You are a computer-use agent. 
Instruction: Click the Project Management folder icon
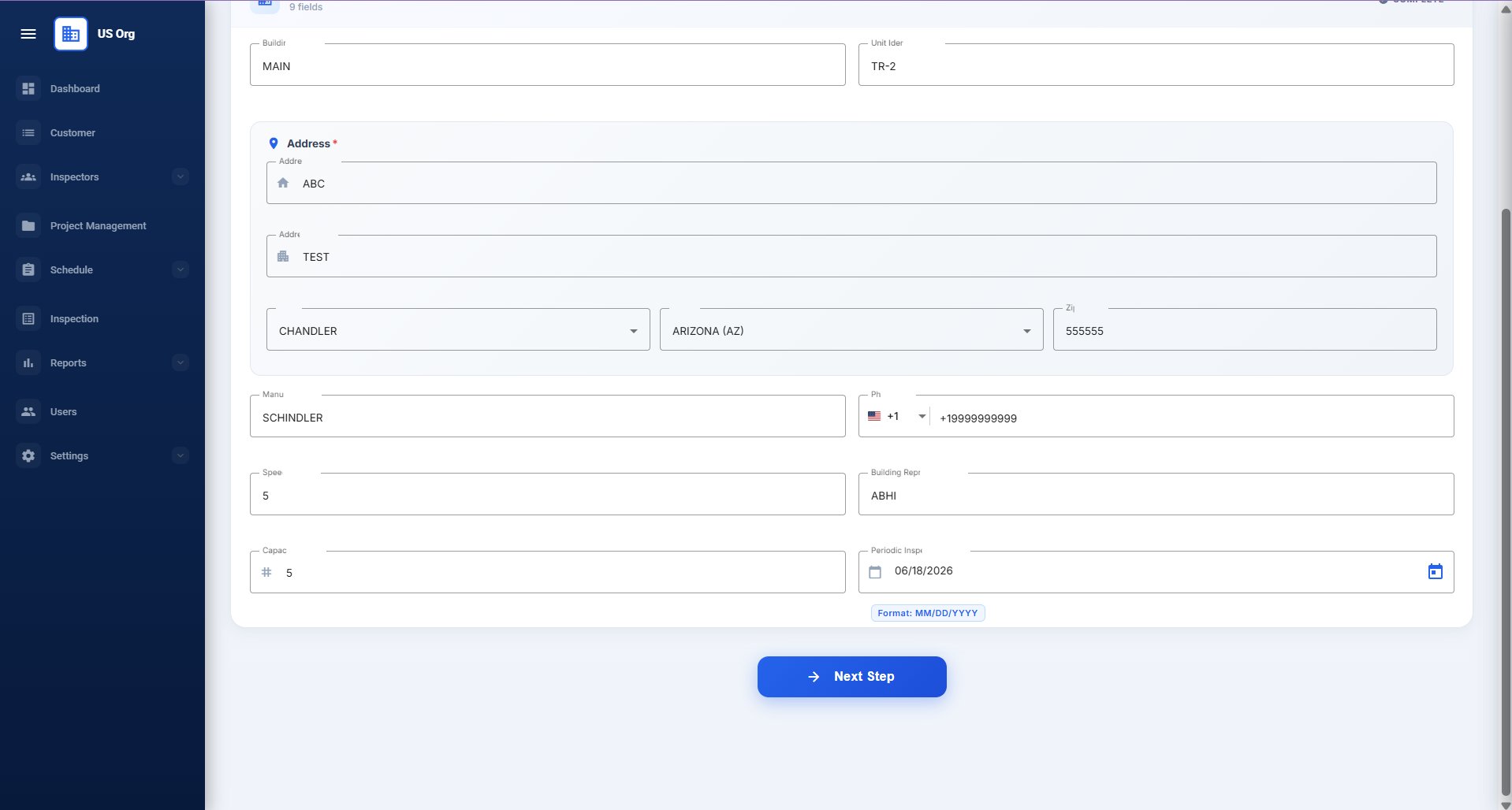click(x=28, y=225)
